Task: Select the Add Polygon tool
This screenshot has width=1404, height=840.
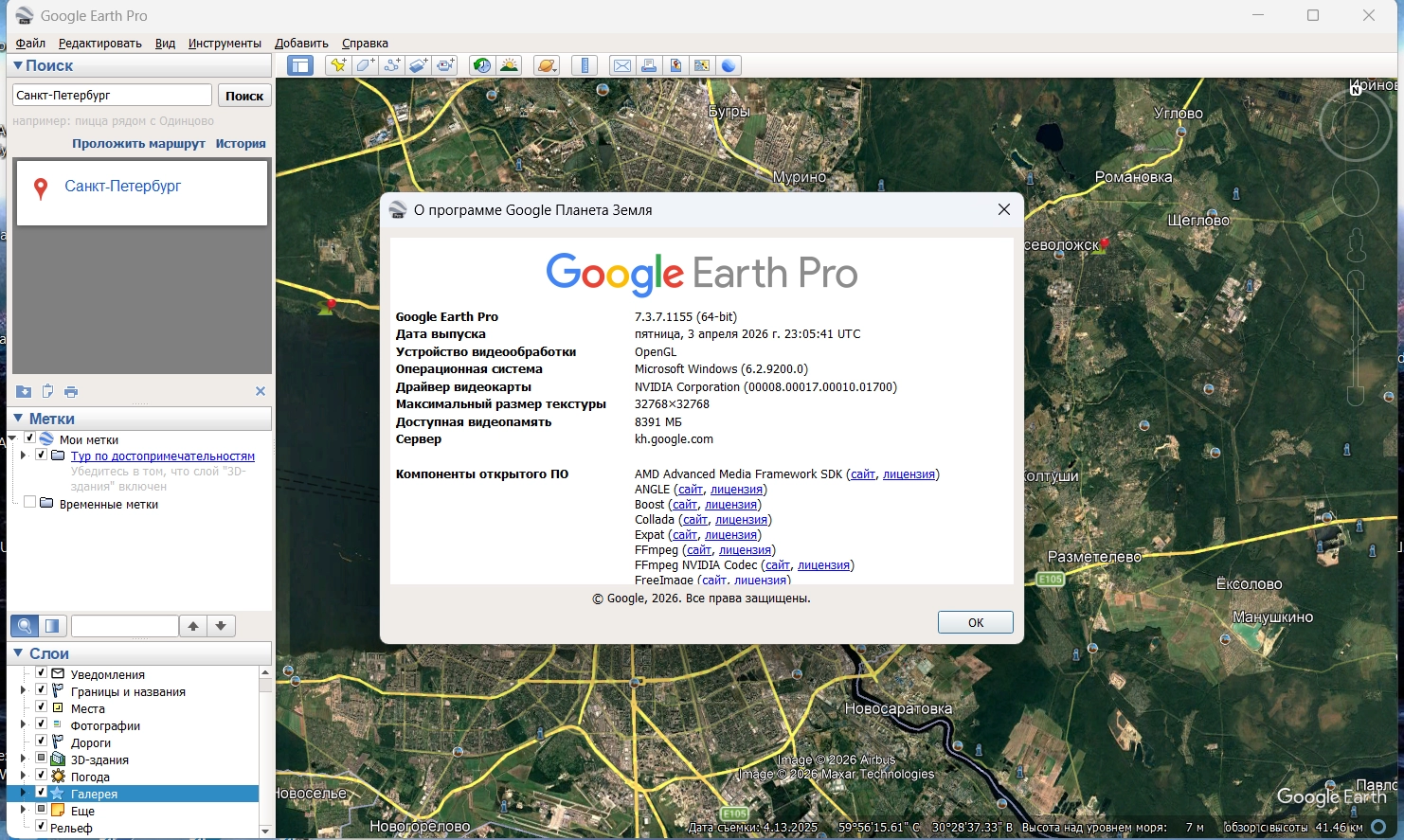Action: click(365, 65)
